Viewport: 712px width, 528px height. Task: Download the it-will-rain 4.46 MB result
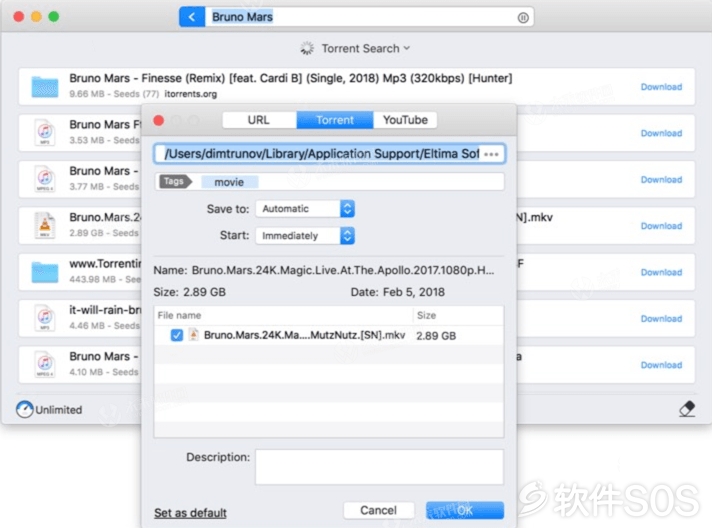(661, 319)
